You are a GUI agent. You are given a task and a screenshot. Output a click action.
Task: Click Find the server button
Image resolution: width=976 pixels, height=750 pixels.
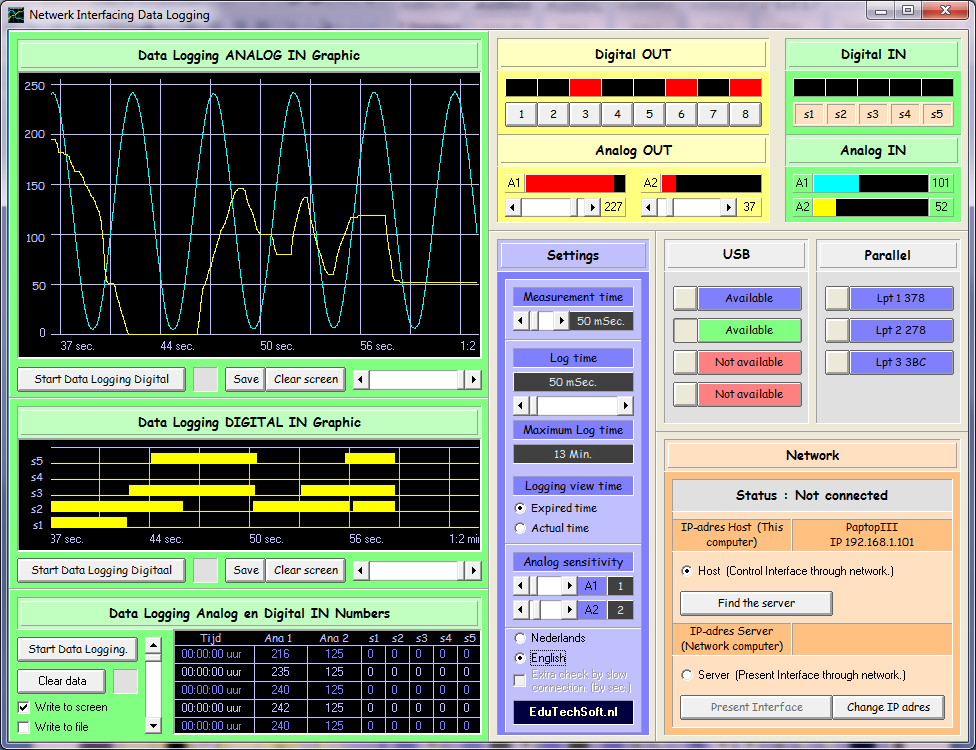[756, 603]
